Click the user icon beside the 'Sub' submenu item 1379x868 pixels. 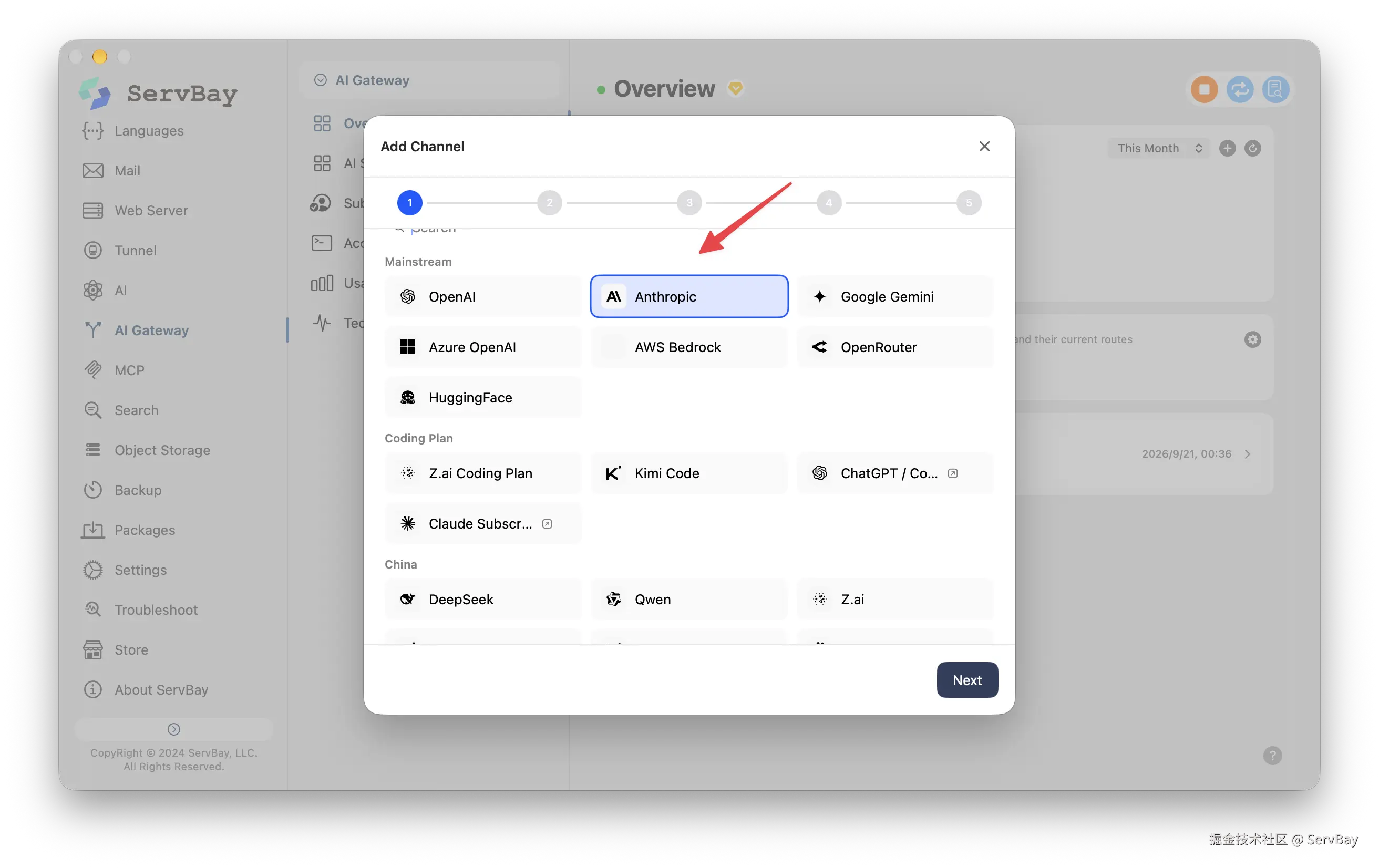click(321, 203)
